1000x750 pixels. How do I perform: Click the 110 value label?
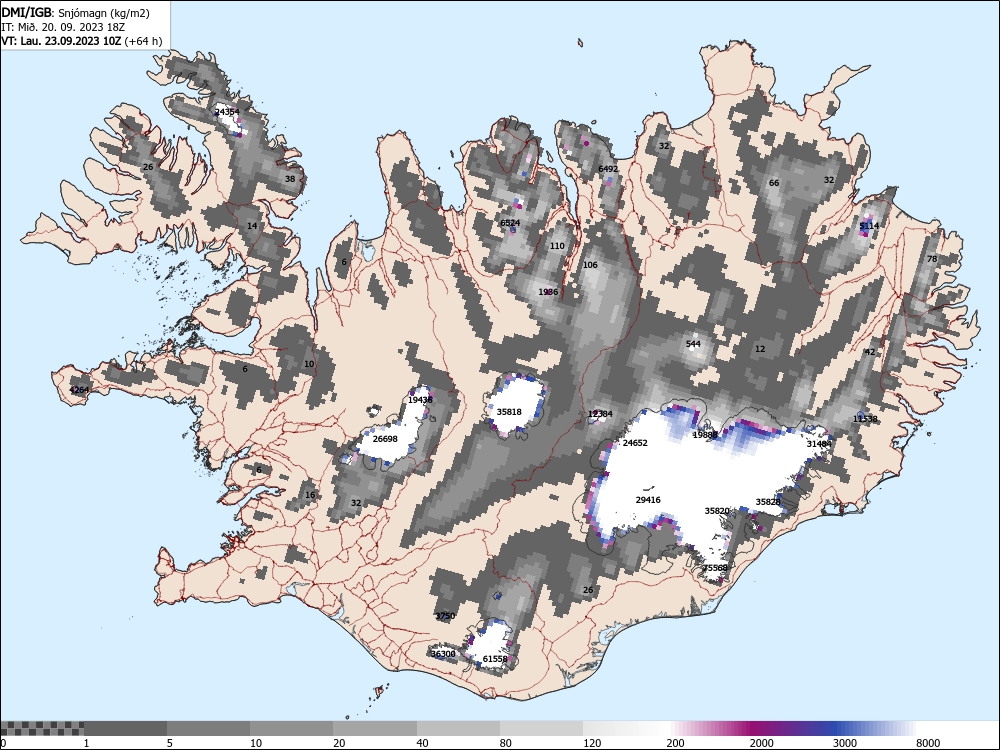click(557, 246)
